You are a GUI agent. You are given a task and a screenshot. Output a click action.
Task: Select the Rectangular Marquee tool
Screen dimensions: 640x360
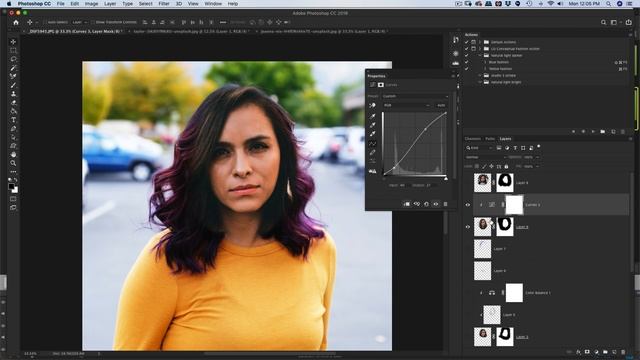coord(13,51)
